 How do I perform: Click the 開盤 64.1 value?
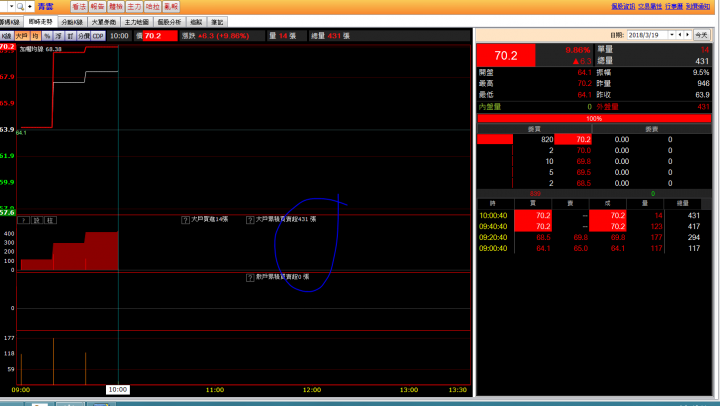click(584, 73)
